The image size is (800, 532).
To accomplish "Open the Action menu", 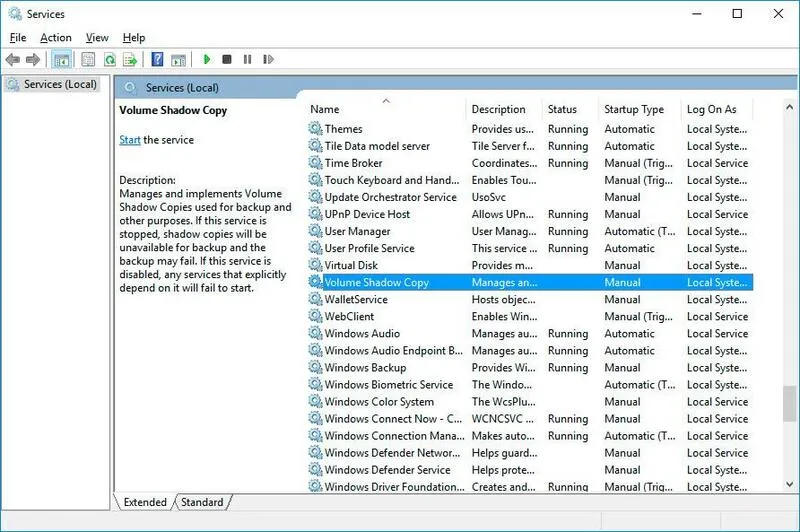I will pos(56,38).
